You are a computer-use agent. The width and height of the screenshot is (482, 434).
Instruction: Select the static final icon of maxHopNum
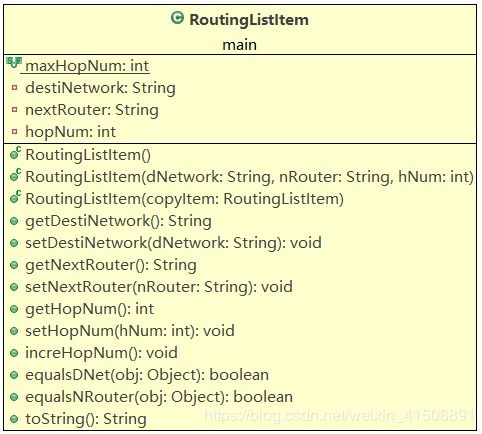tap(14, 62)
